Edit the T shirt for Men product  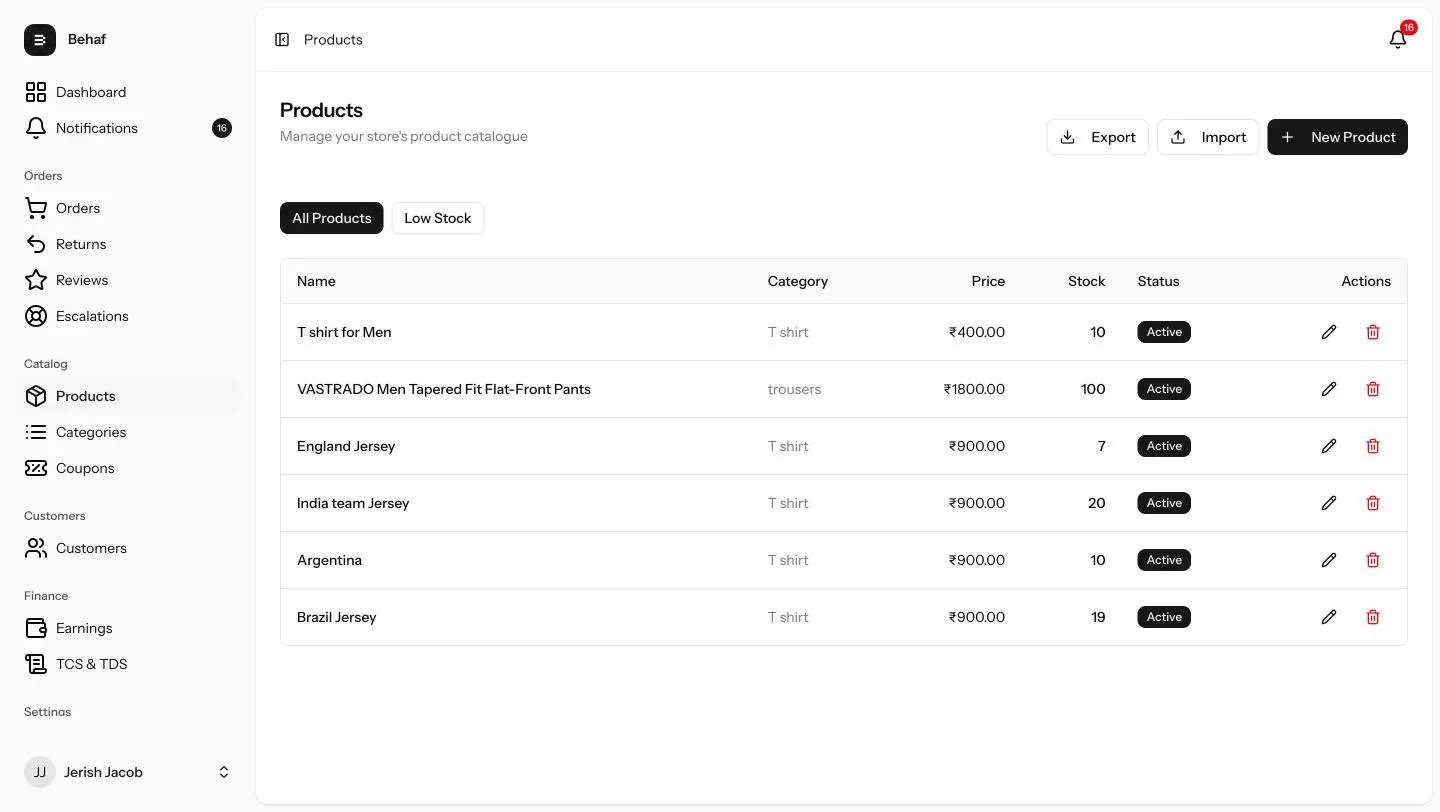point(1329,332)
